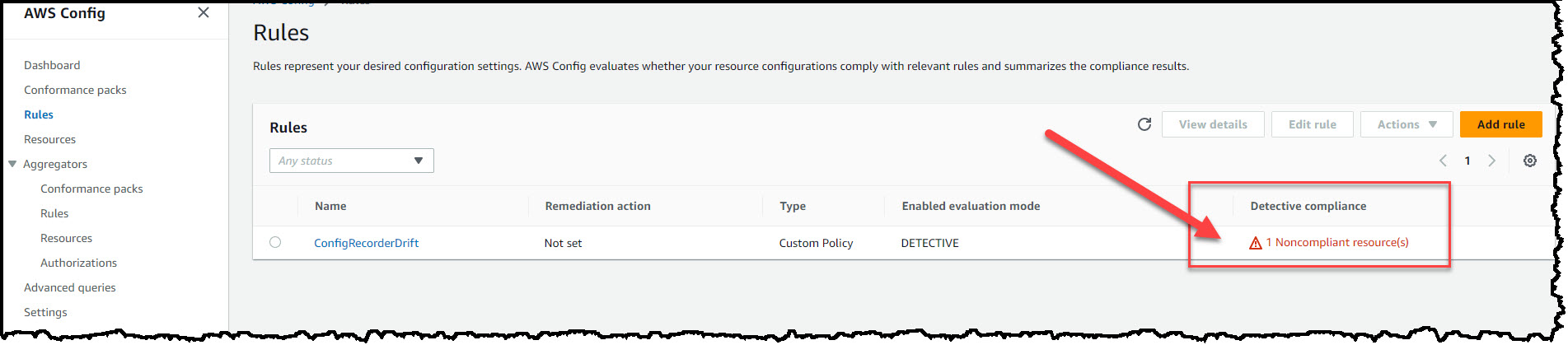
Task: Sort by Remediation action column header
Action: click(x=597, y=206)
